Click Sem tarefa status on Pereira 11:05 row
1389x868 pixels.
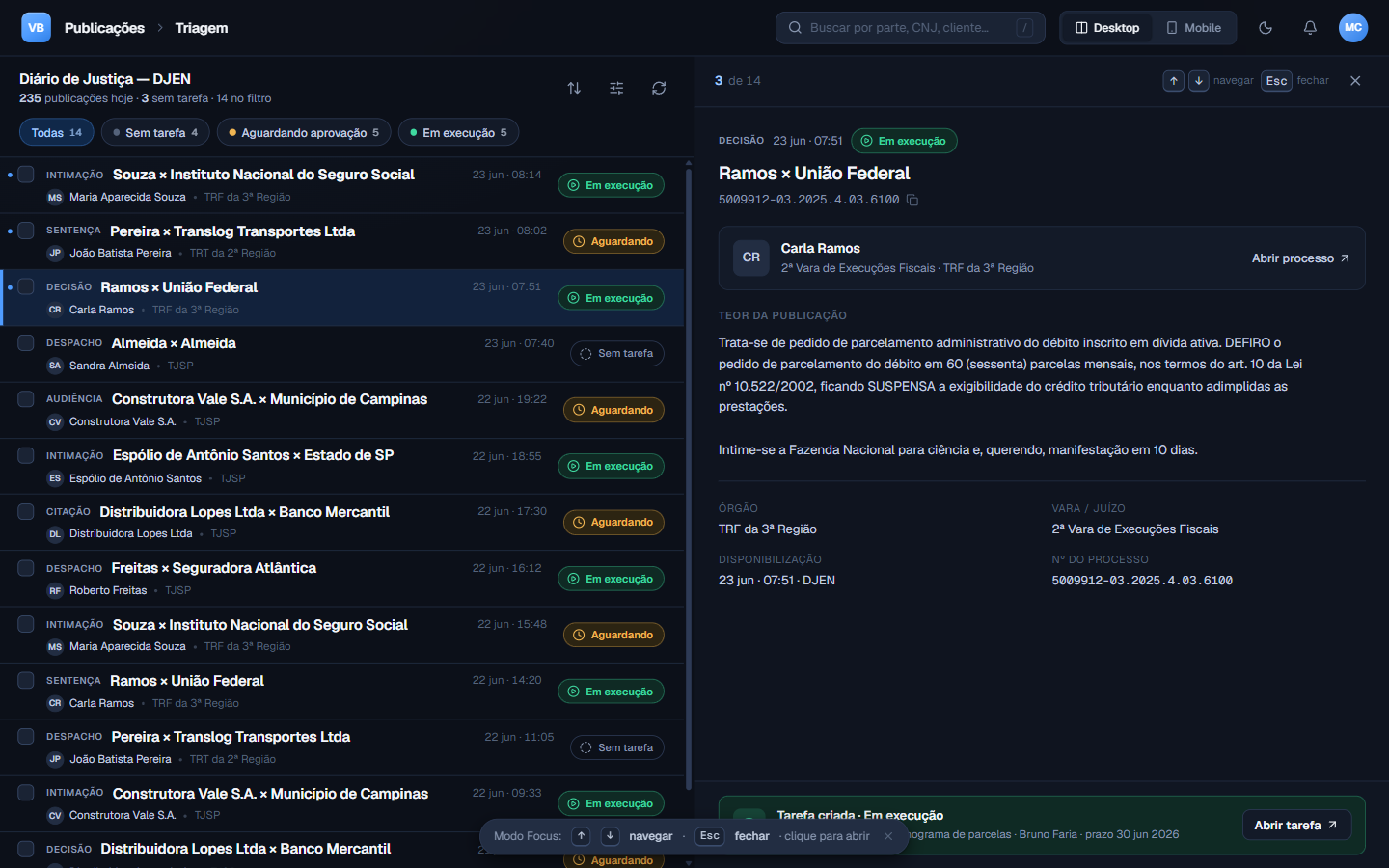tap(617, 747)
